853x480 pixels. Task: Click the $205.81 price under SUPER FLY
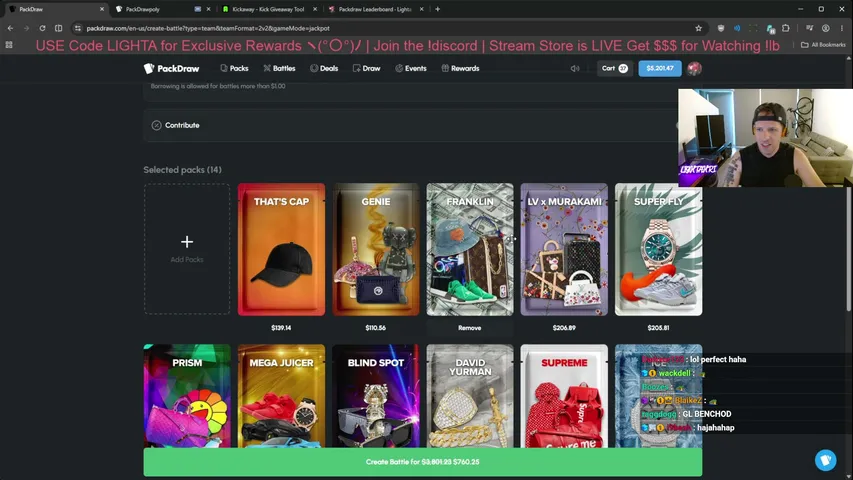click(x=658, y=328)
